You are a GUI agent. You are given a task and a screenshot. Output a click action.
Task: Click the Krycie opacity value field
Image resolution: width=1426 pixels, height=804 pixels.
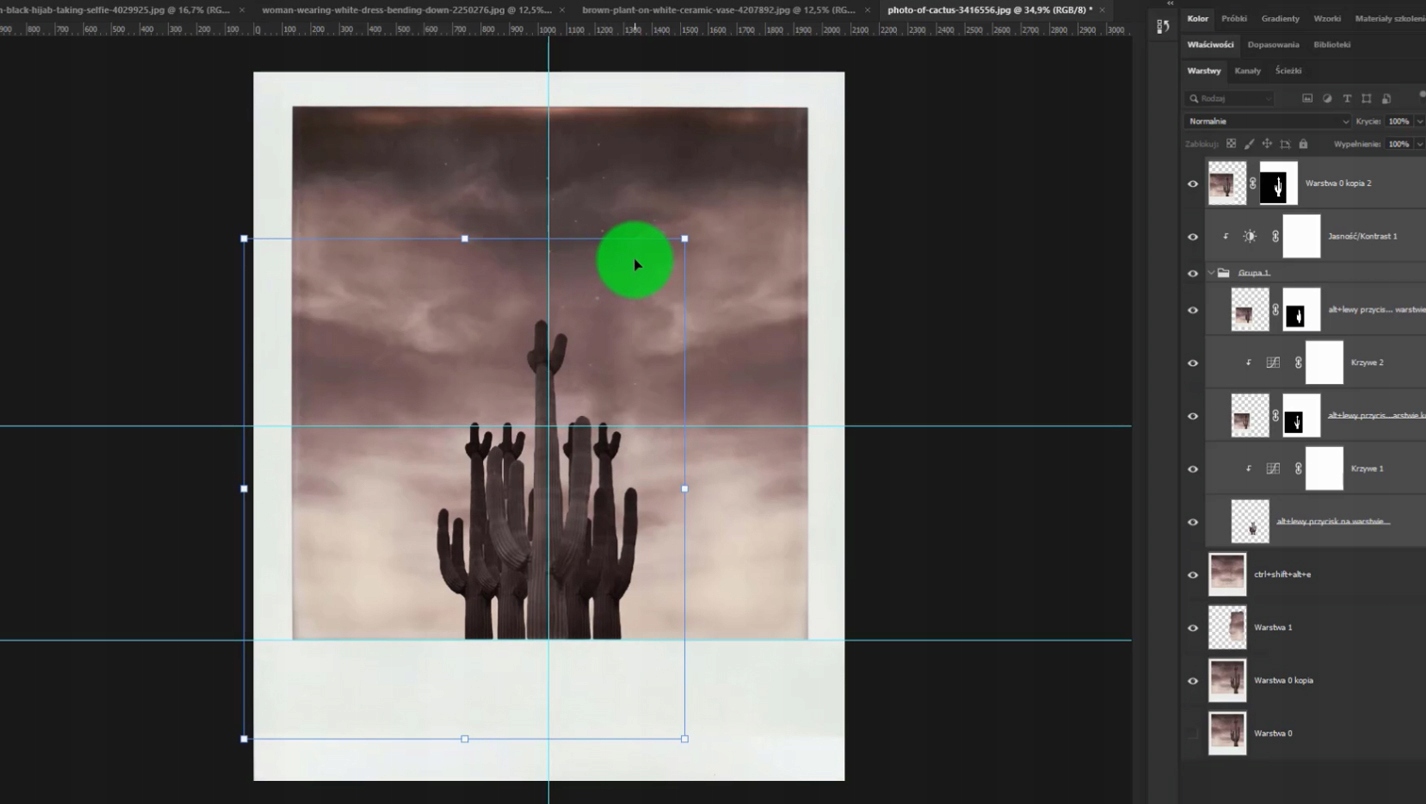[x=1398, y=122]
